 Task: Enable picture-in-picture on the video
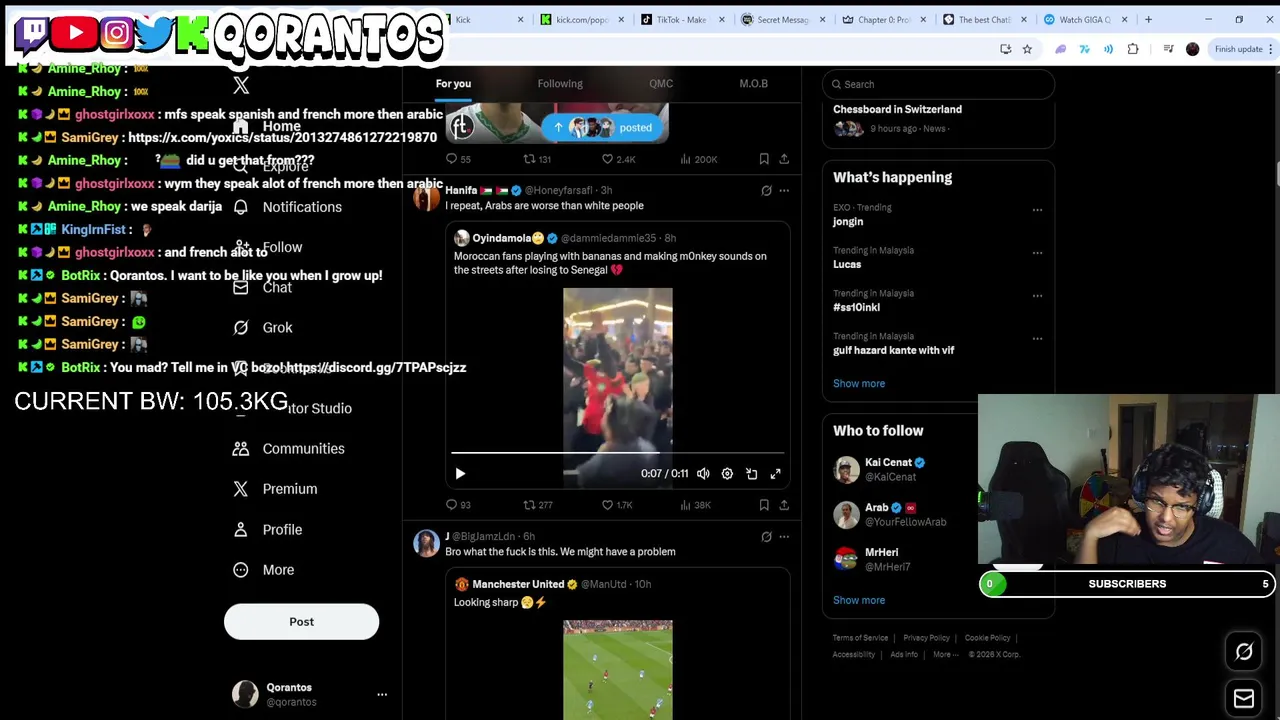[751, 474]
